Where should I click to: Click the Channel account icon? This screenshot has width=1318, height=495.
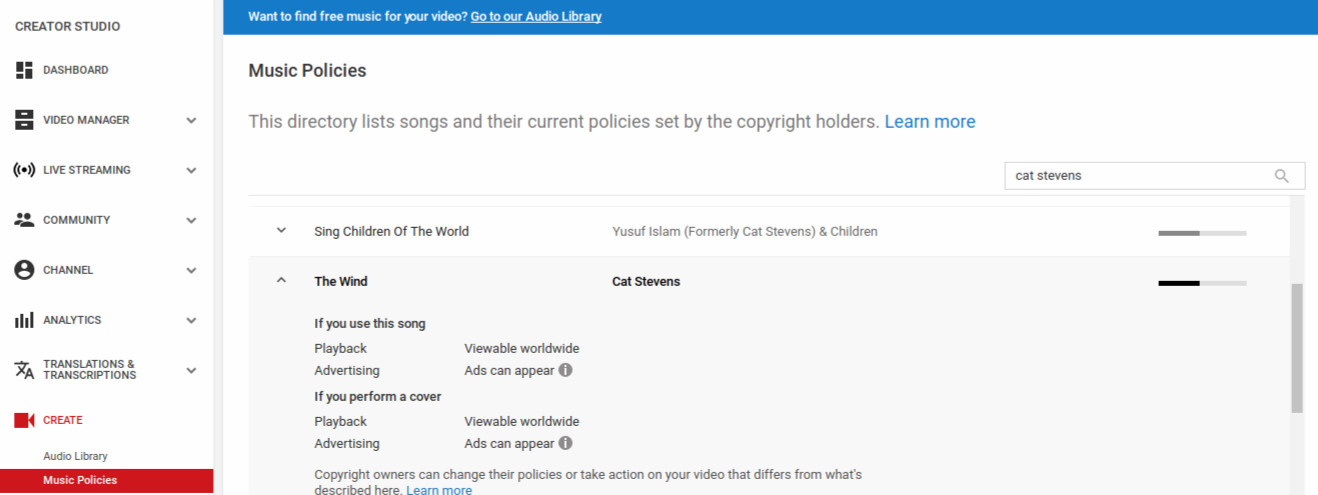pyautogui.click(x=24, y=270)
